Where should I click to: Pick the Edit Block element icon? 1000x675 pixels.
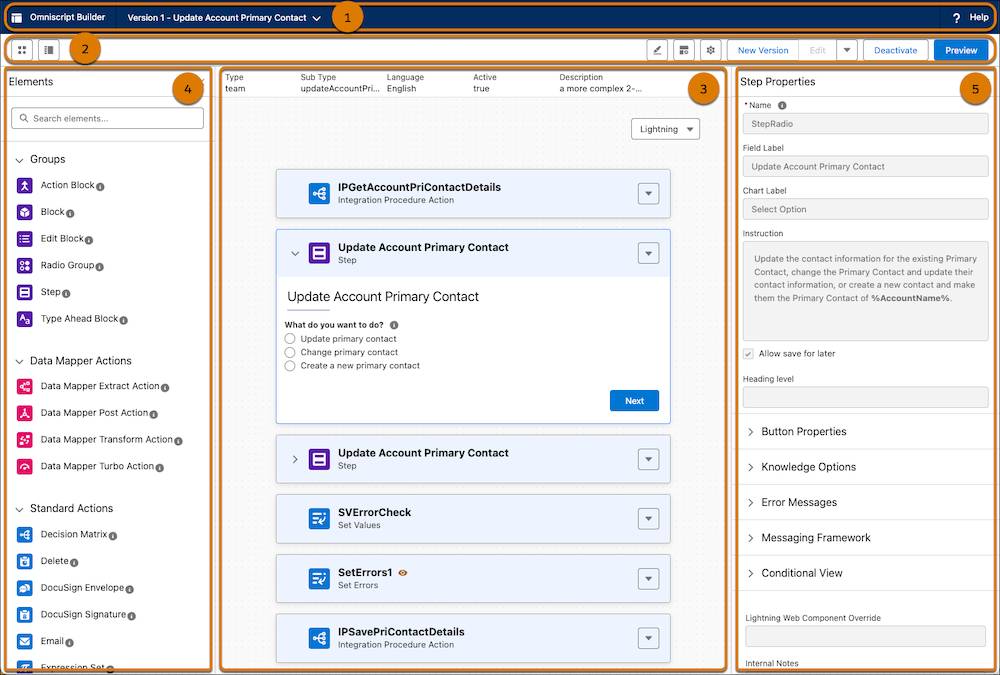click(x=24, y=239)
